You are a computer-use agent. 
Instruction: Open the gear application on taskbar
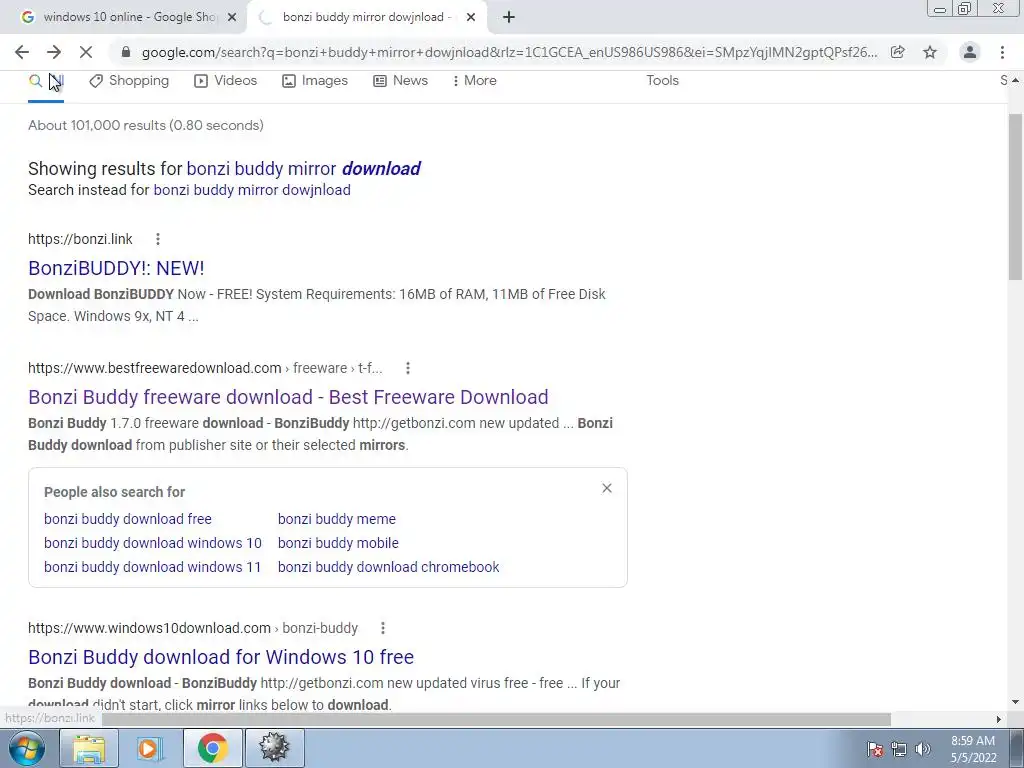click(274, 748)
